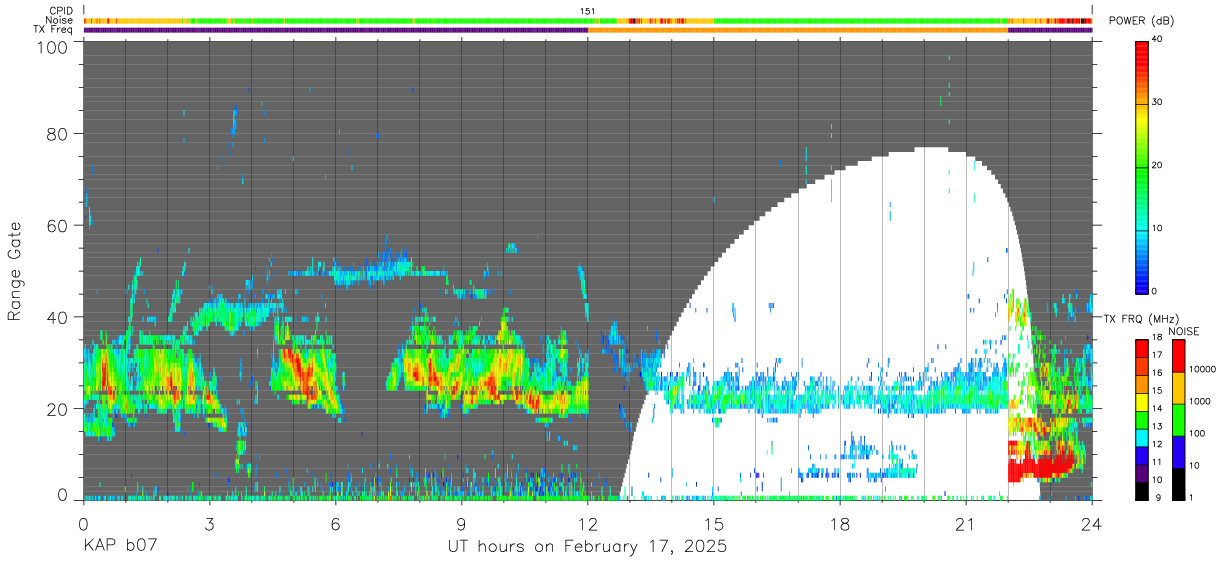This screenshot has height=567, width=1228.
Task: Click the KAP b07 radar beam label
Action: point(120,547)
